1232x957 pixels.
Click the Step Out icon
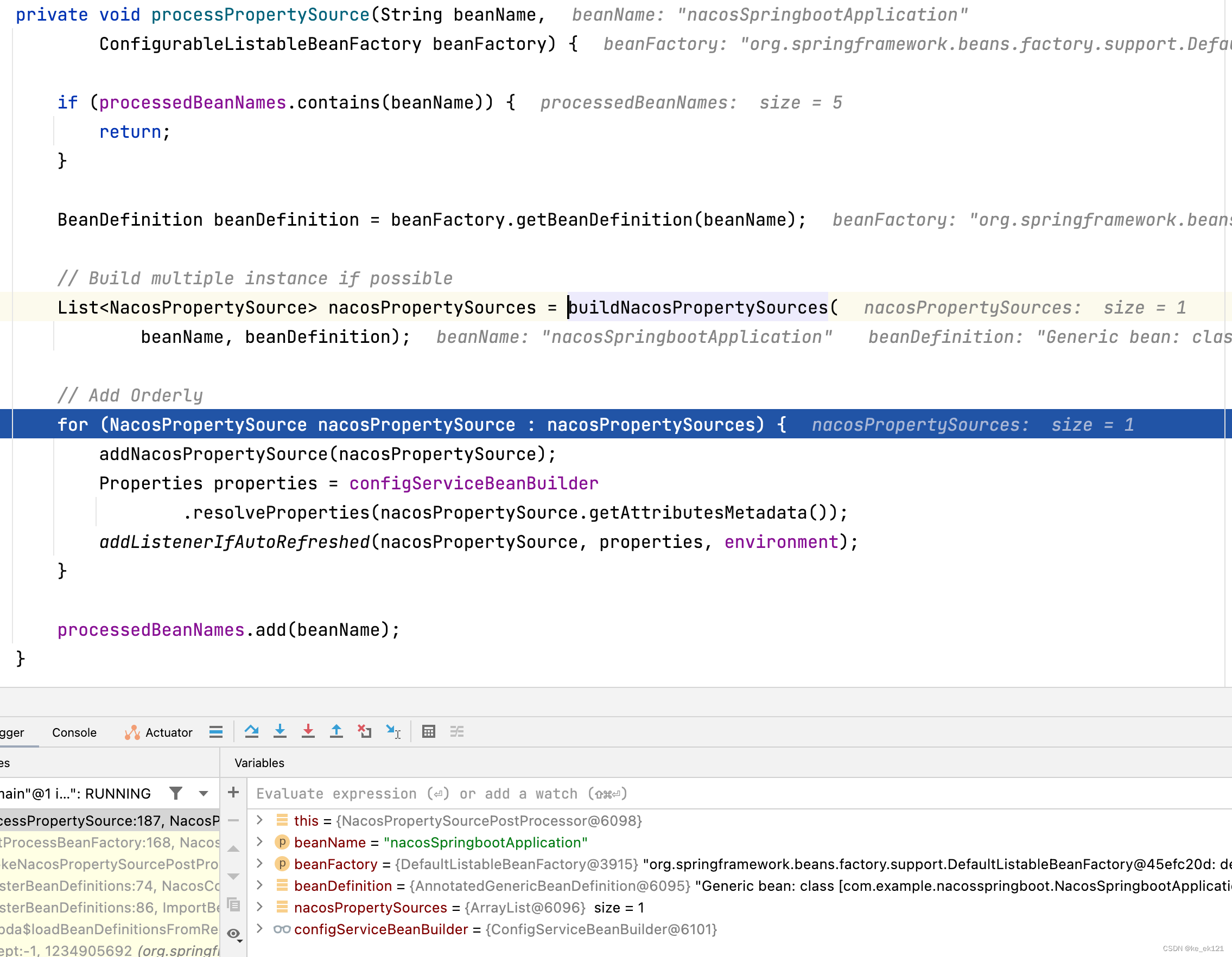pyautogui.click(x=336, y=731)
